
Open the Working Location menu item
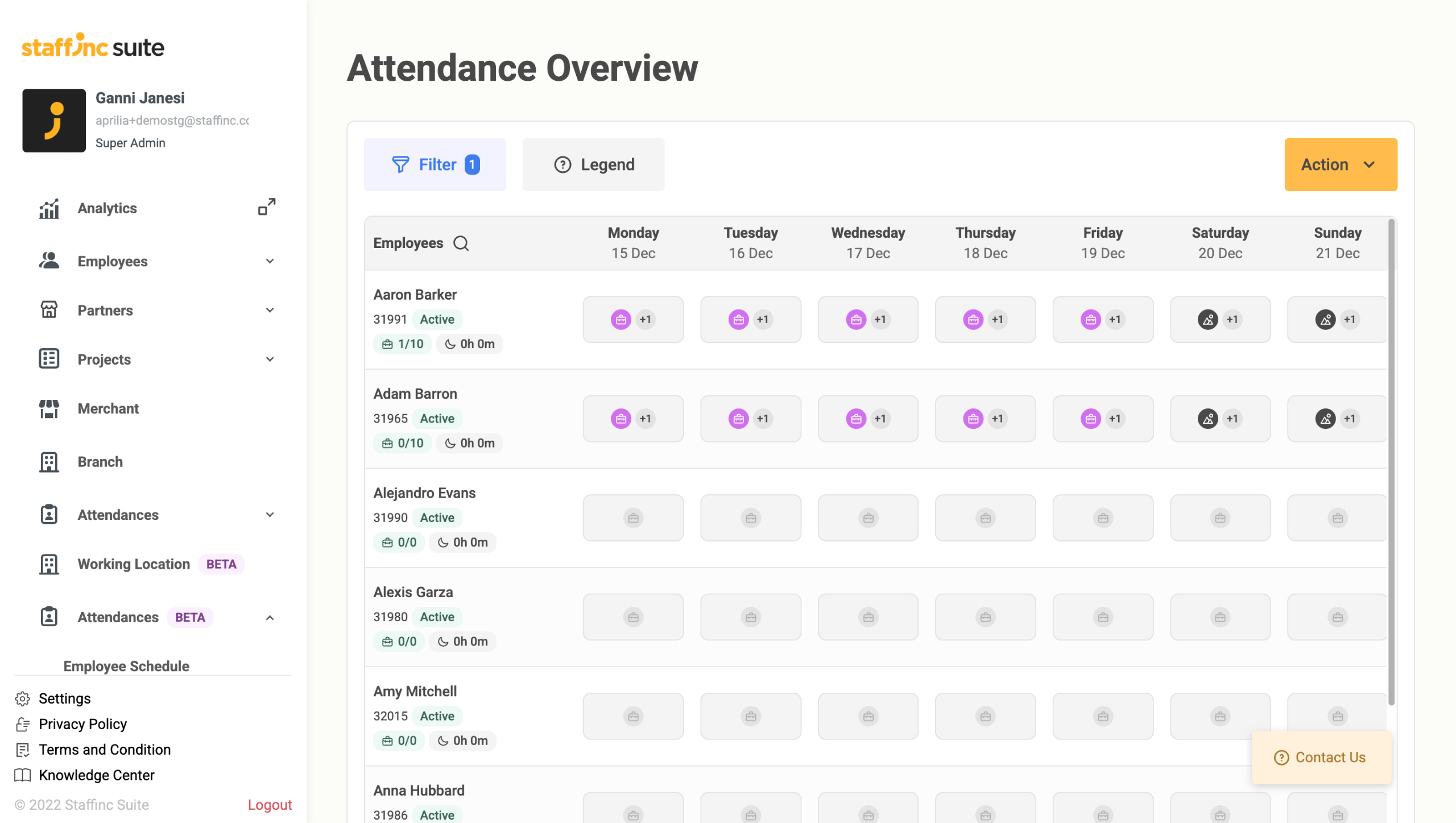pyautogui.click(x=134, y=564)
